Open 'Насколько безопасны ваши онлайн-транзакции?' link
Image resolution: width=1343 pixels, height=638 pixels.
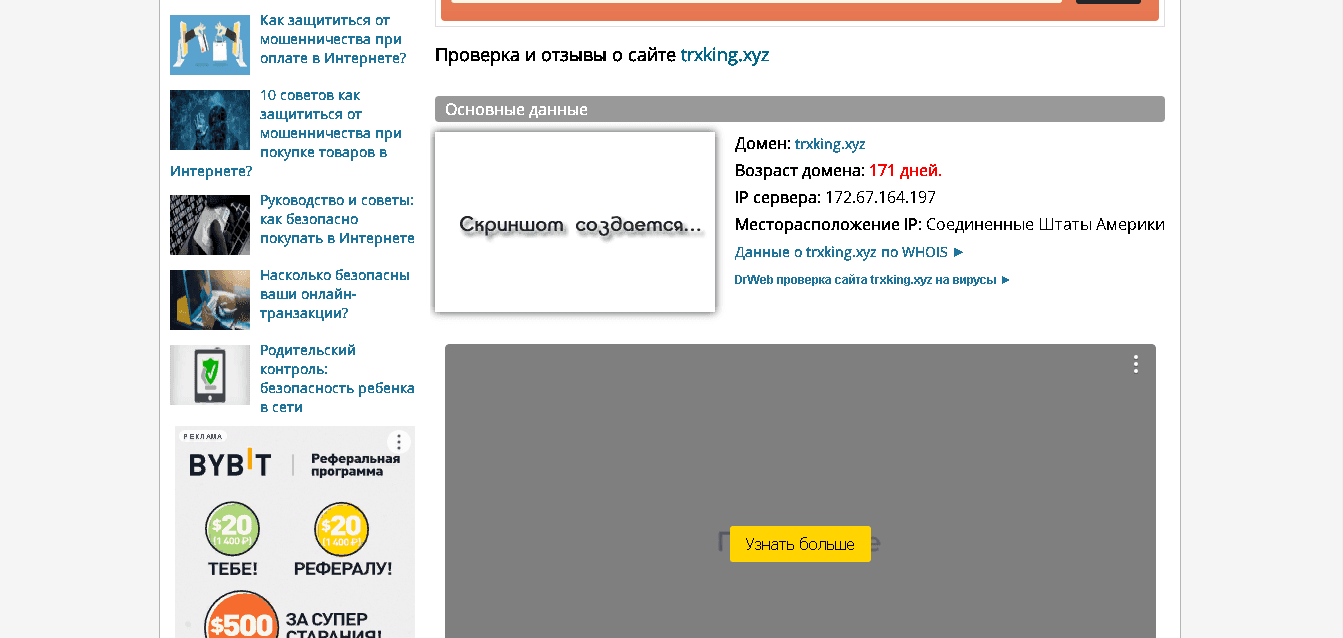click(334, 294)
